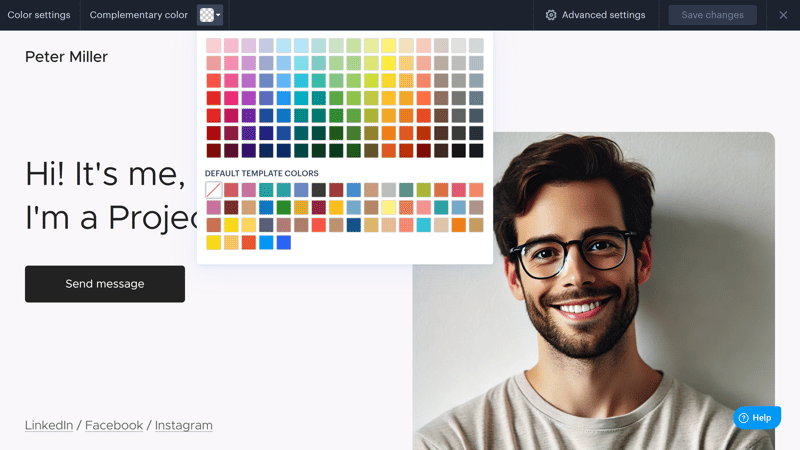Select the no-color crossed-out swatch
800x450 pixels.
(x=214, y=190)
